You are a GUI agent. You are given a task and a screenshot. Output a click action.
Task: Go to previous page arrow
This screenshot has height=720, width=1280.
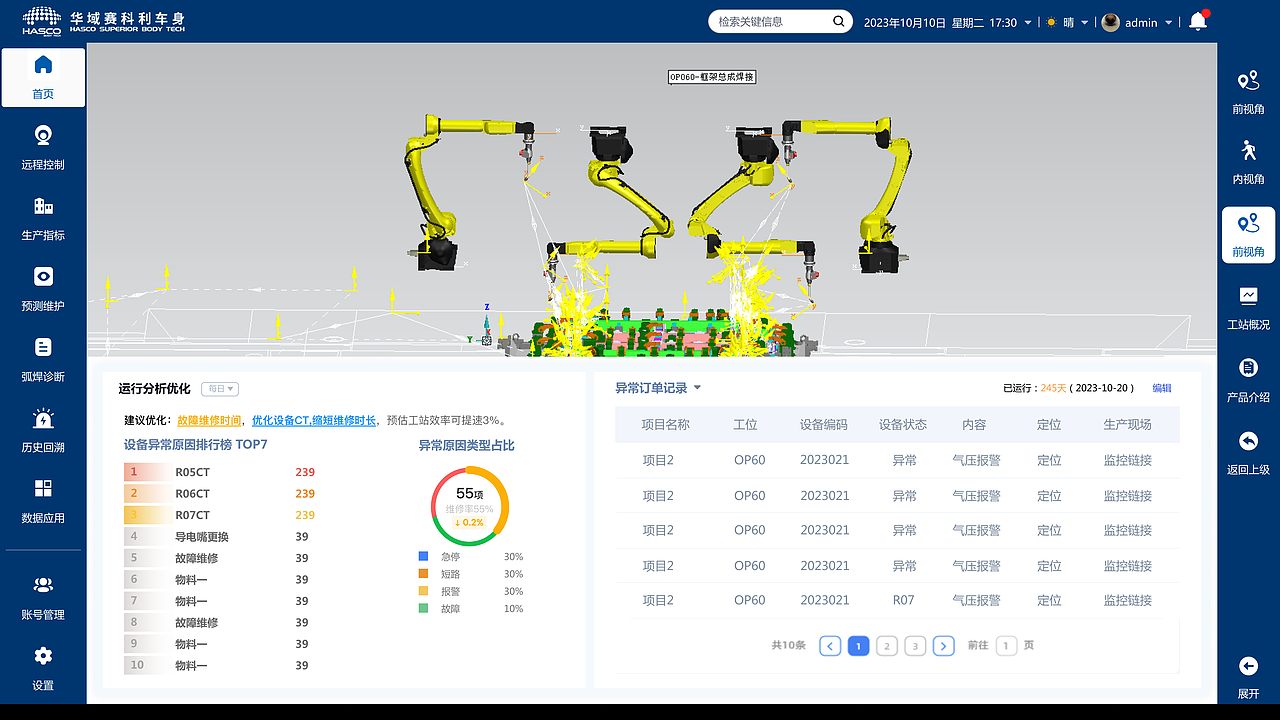pos(830,646)
